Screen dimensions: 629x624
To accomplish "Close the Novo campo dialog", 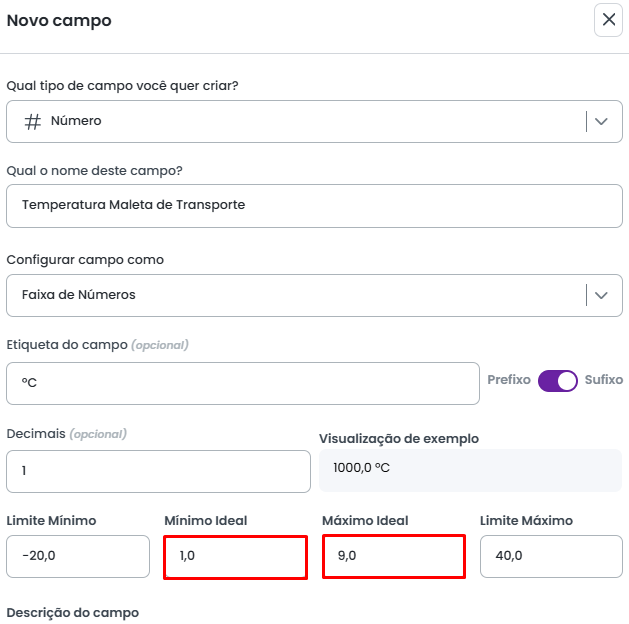I will tap(608, 20).
